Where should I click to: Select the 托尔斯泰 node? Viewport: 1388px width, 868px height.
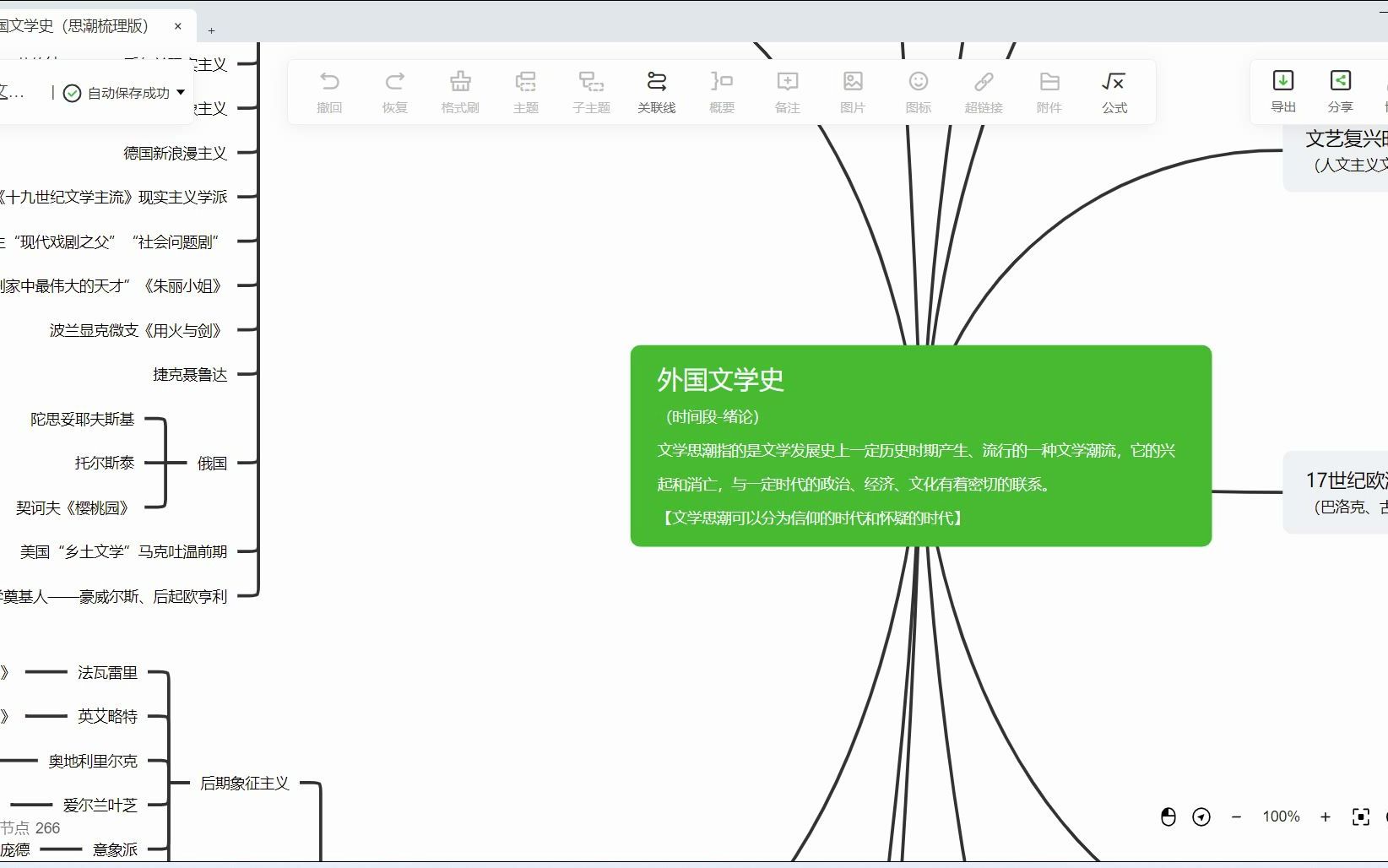coord(105,463)
